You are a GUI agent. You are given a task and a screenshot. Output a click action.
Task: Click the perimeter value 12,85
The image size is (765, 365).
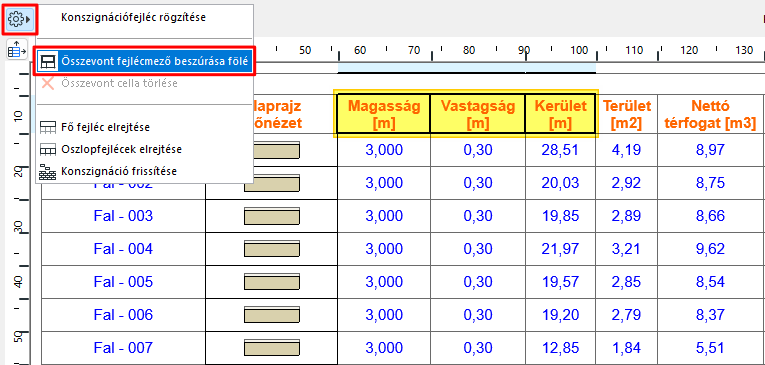point(560,348)
